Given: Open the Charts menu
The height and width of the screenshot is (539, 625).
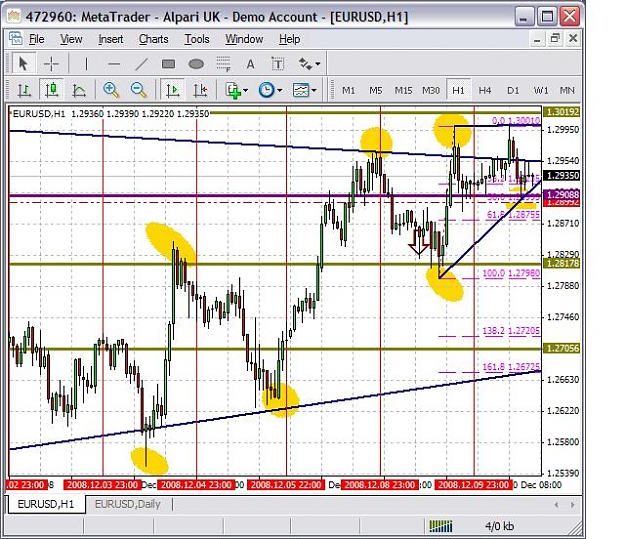Looking at the screenshot, I should point(153,39).
